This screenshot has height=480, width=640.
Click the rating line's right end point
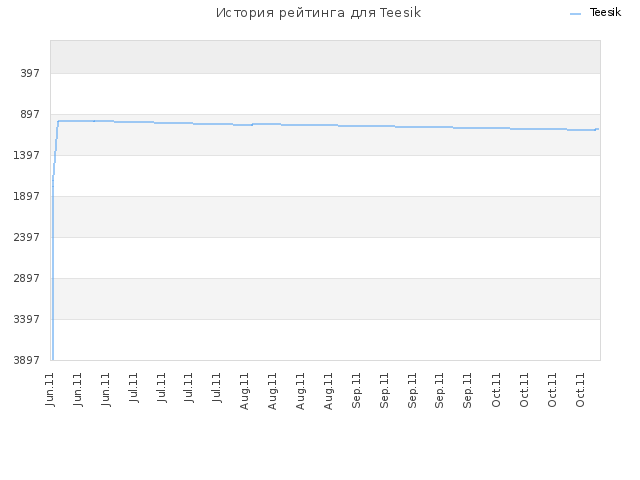(x=598, y=129)
